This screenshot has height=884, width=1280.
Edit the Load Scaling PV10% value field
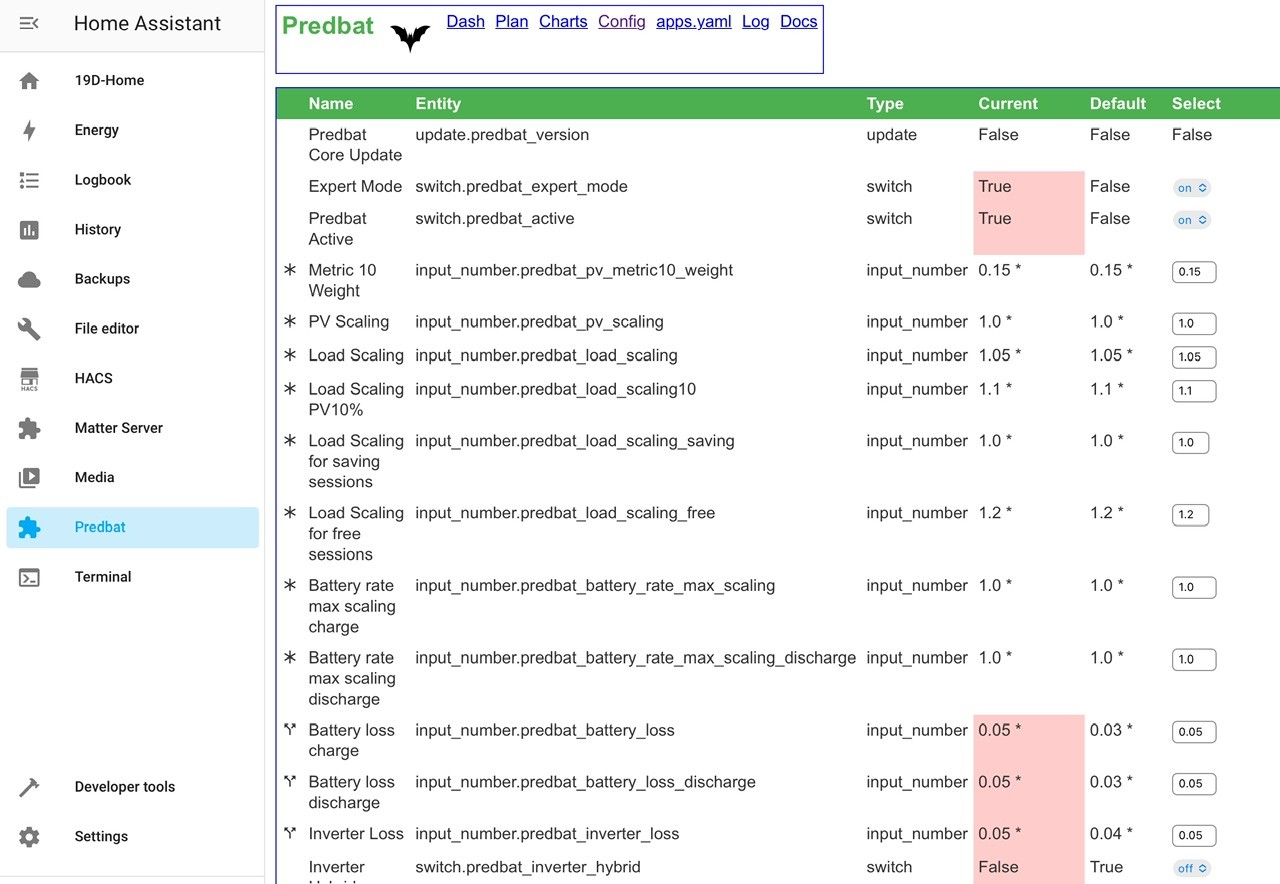tap(1194, 391)
